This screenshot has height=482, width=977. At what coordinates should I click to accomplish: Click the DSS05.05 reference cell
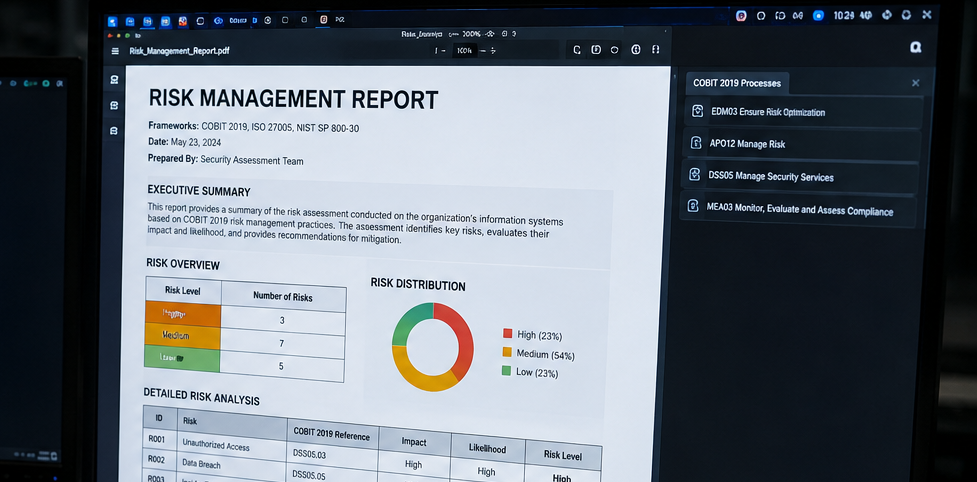click(x=332, y=475)
